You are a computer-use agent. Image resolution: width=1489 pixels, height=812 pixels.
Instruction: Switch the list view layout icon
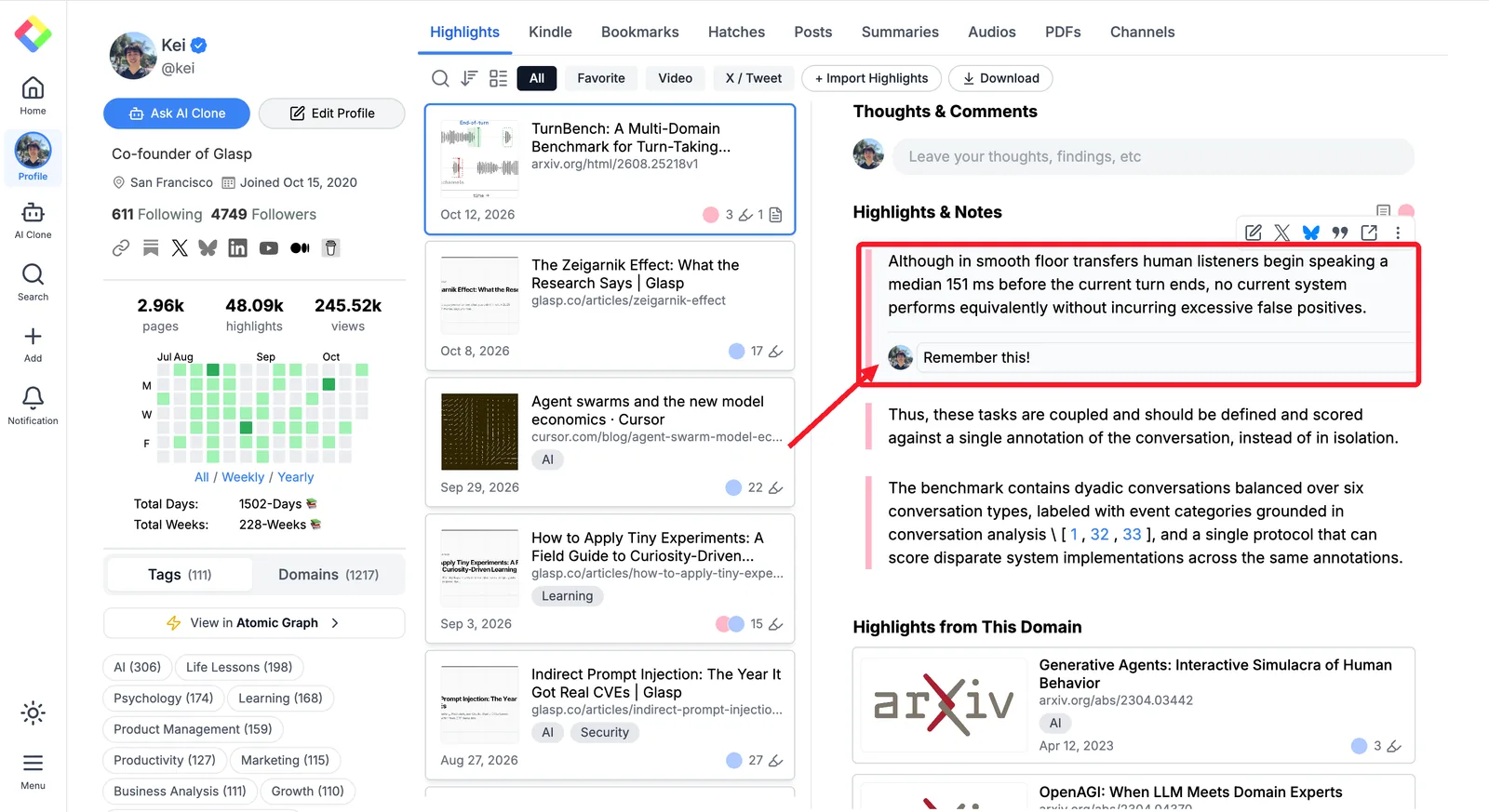pyautogui.click(x=499, y=78)
